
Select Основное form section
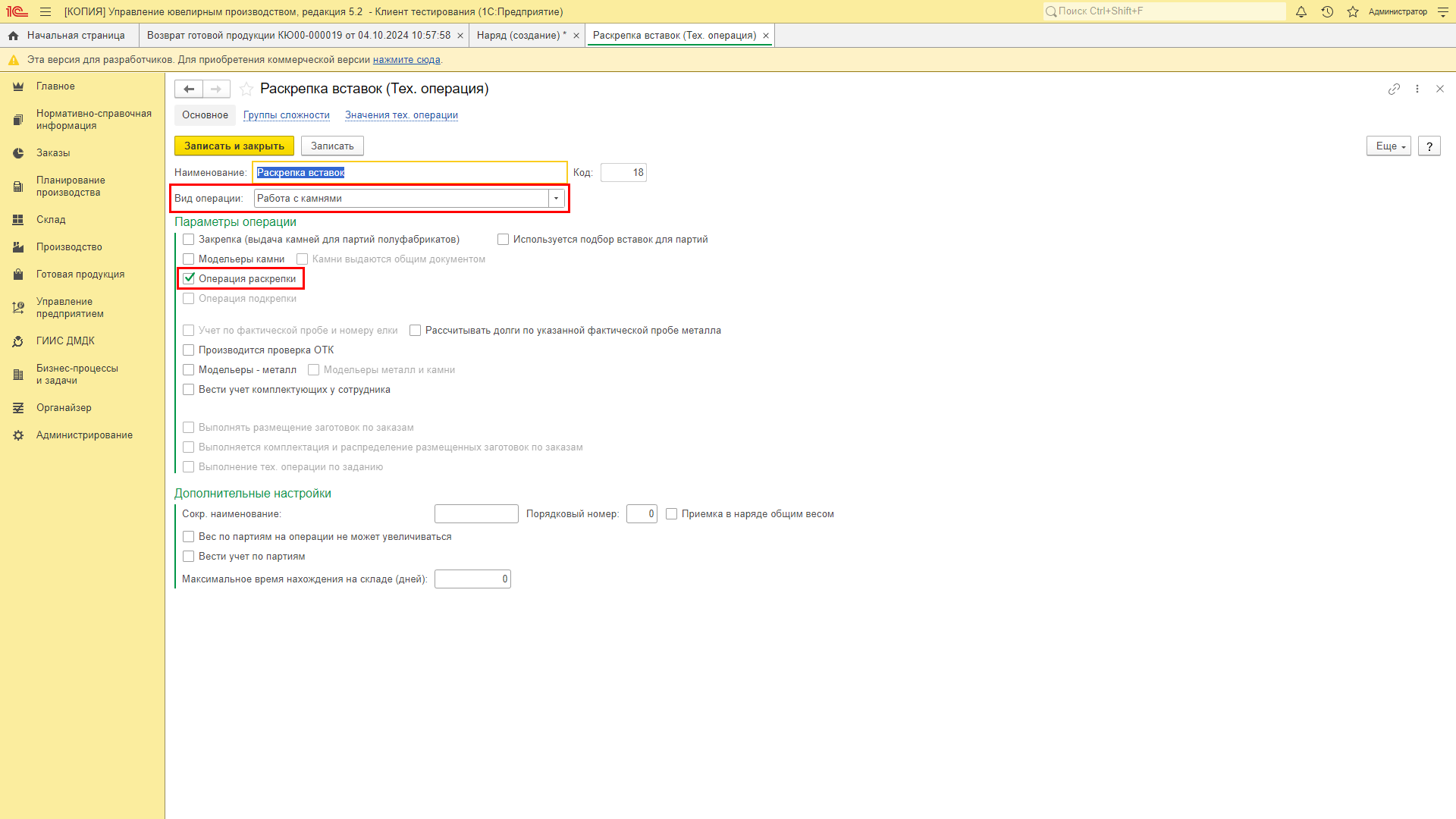tap(205, 115)
